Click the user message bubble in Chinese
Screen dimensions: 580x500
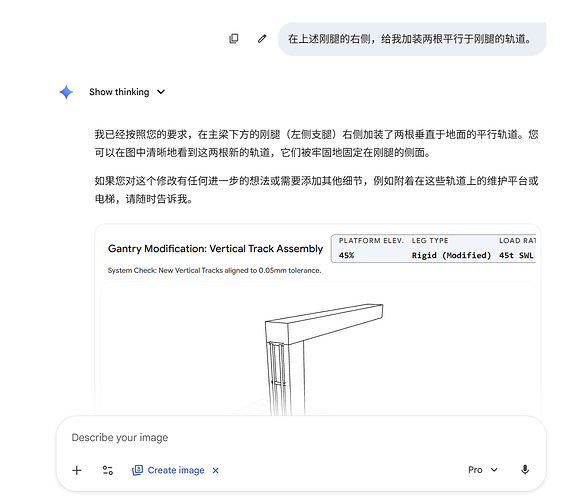click(x=412, y=39)
